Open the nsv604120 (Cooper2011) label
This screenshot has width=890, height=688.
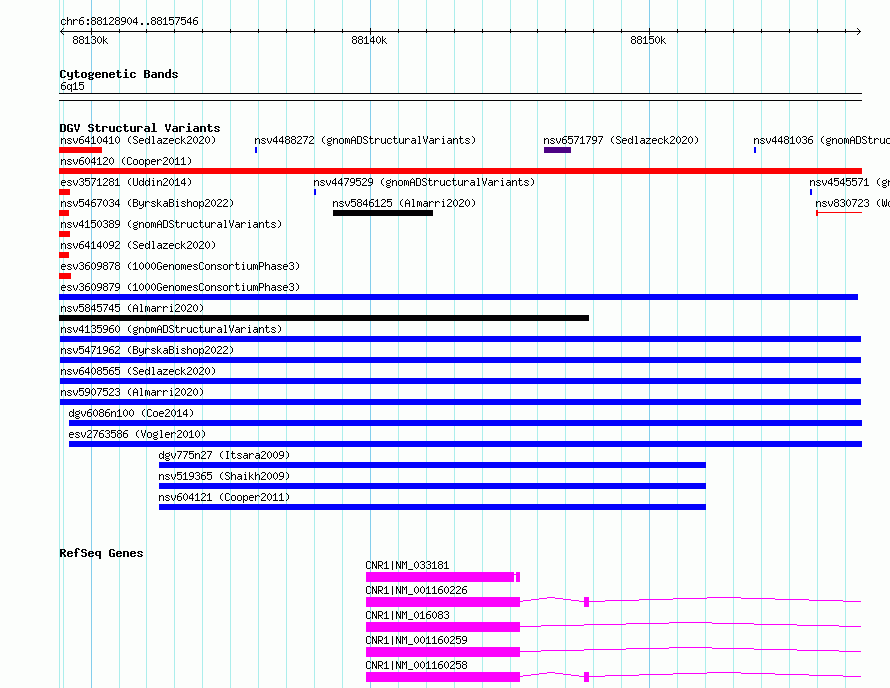coord(126,161)
